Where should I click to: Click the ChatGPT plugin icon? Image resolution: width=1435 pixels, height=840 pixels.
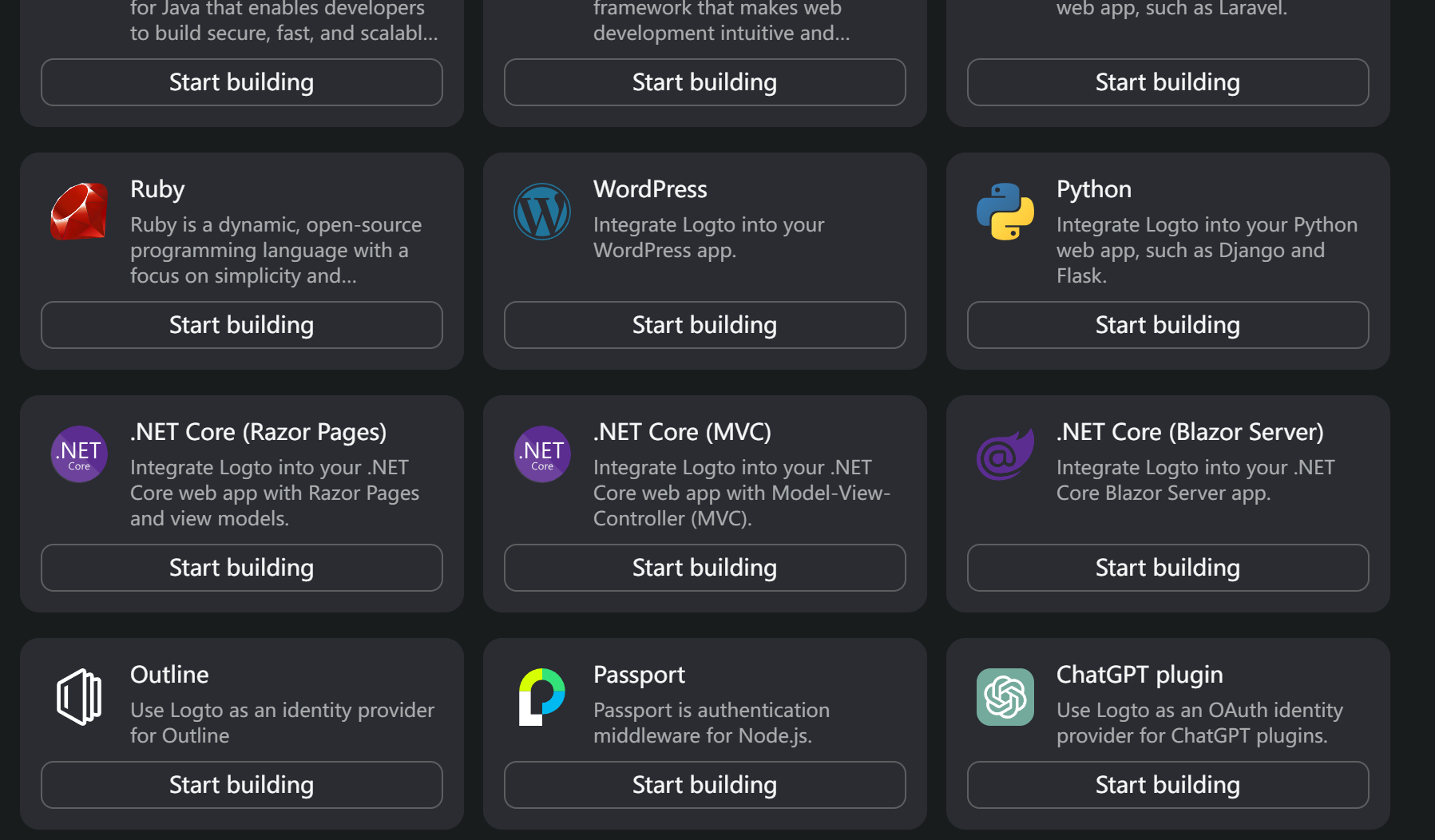1005,697
